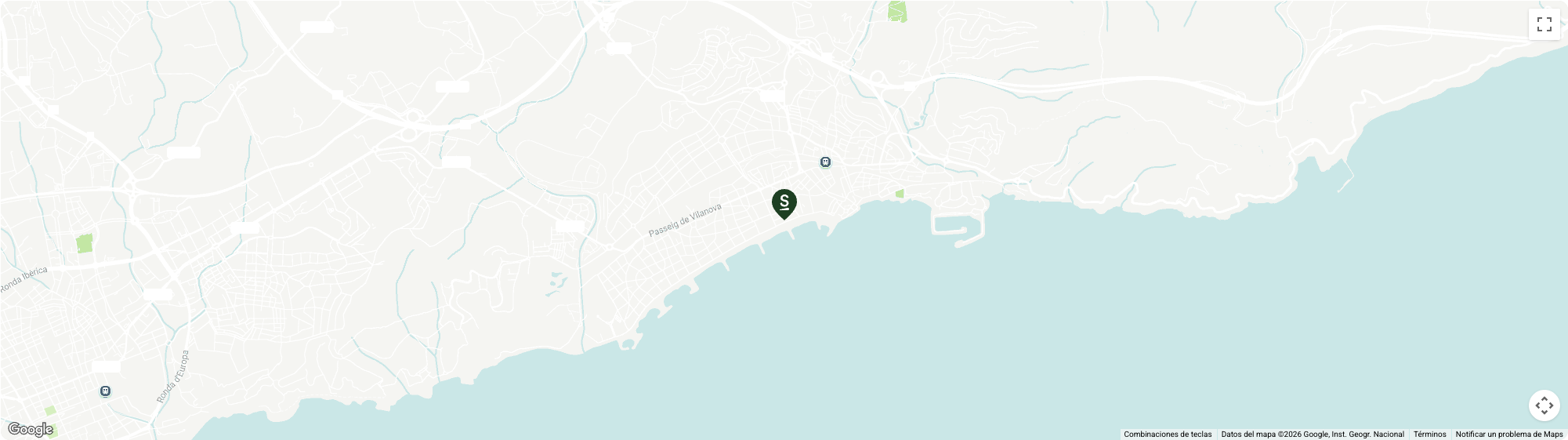Click the small pier harbor on the eastern coast
The image size is (1568, 440).
pos(1343,176)
